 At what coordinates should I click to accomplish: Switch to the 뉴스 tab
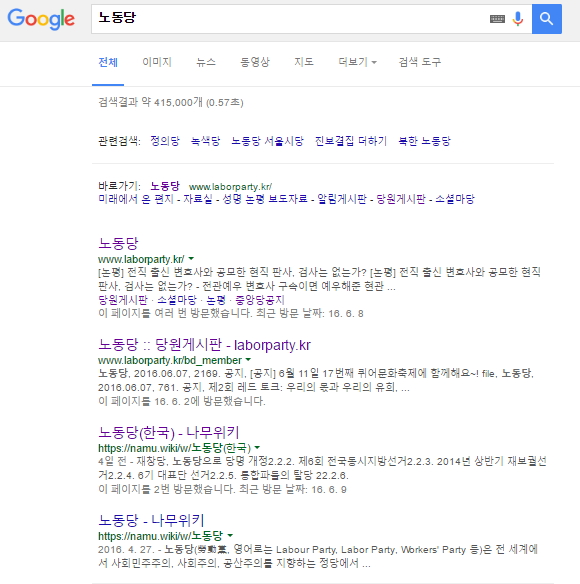(x=206, y=62)
